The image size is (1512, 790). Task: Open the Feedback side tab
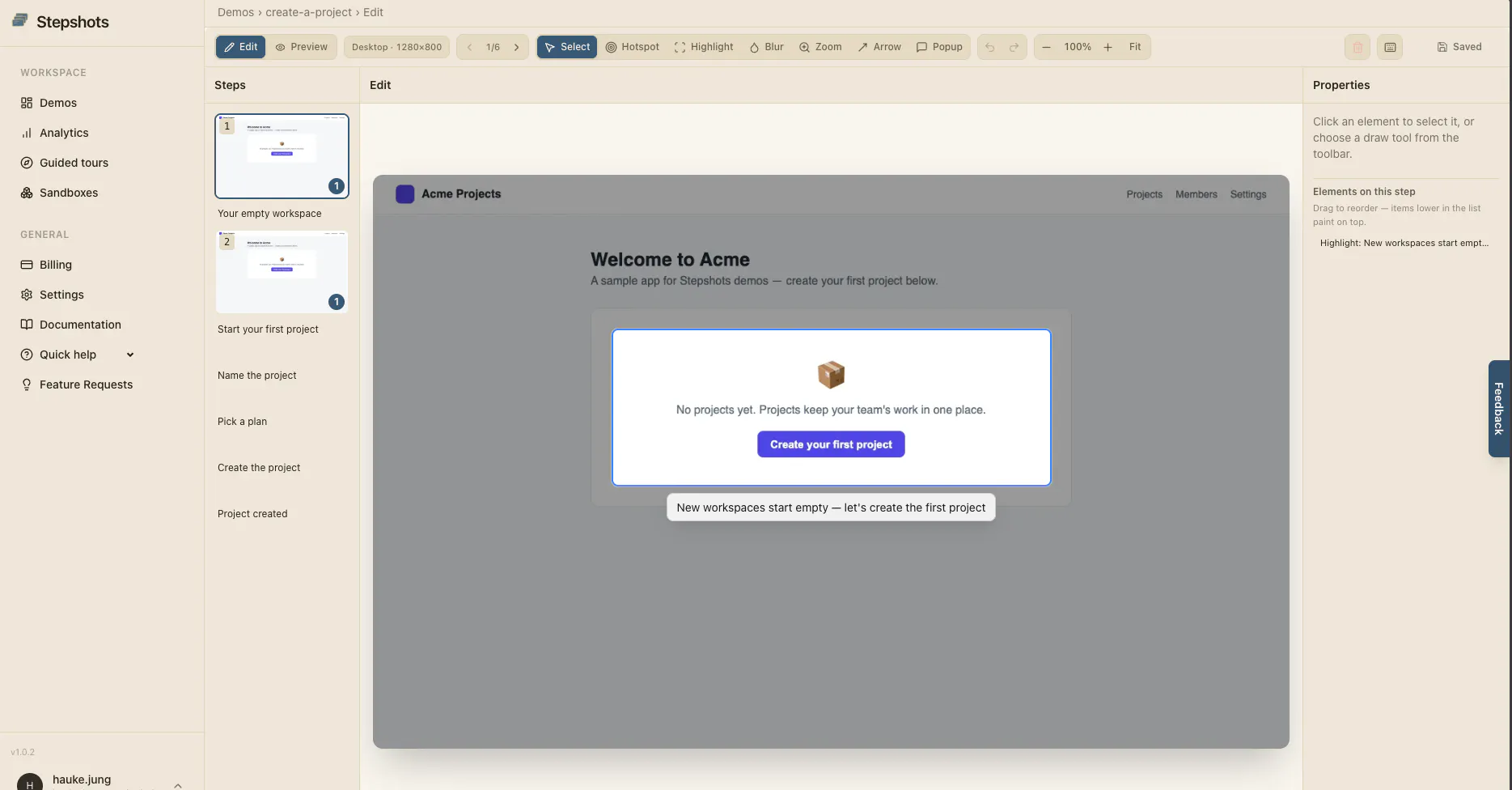[1498, 409]
